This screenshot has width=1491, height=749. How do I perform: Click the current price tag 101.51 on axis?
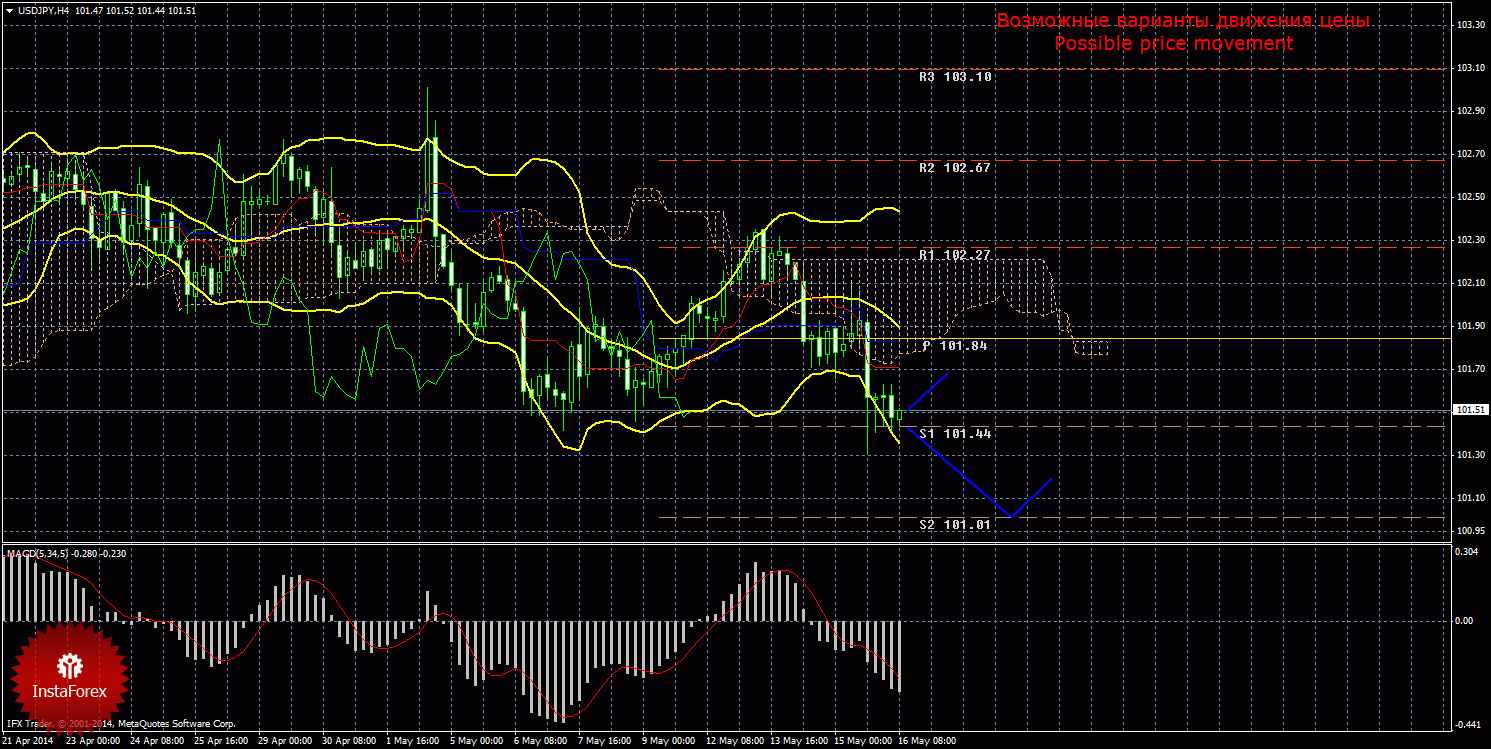click(1469, 410)
